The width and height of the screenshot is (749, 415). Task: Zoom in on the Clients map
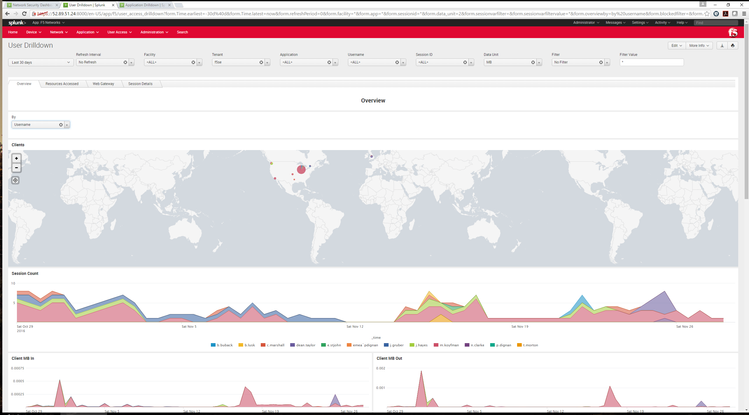(x=16, y=158)
